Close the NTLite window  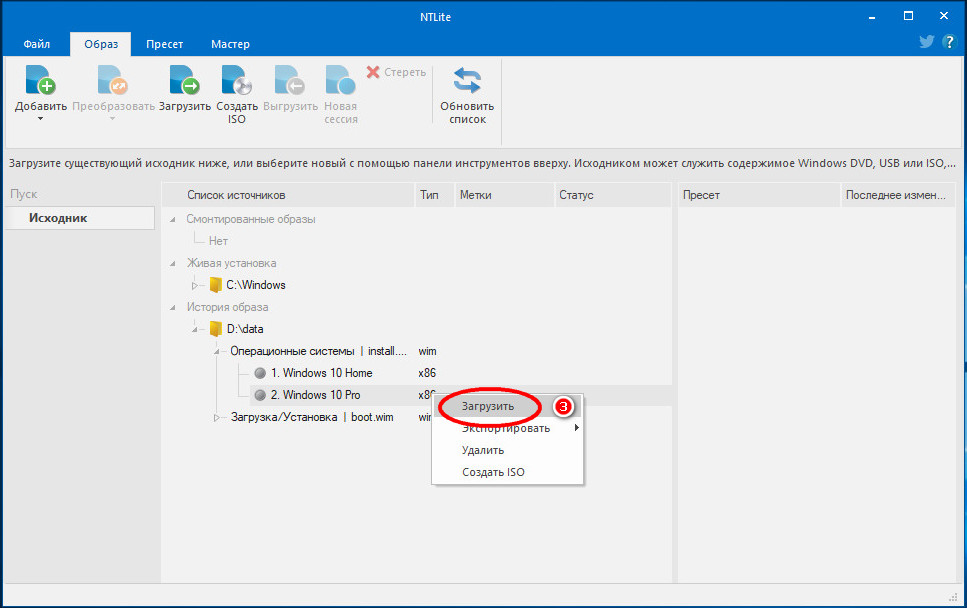click(944, 17)
